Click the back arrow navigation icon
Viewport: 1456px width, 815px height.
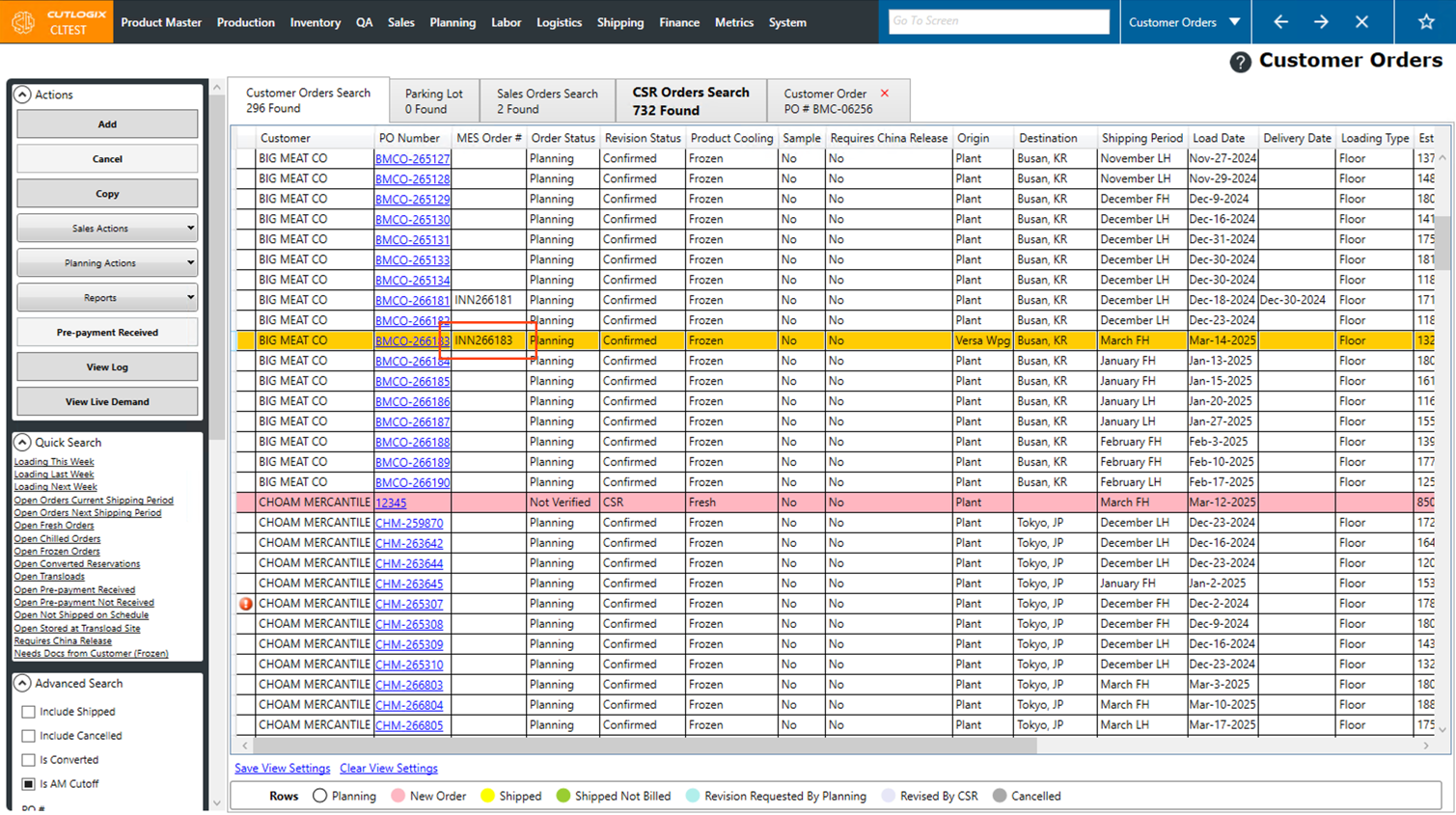pyautogui.click(x=1280, y=21)
